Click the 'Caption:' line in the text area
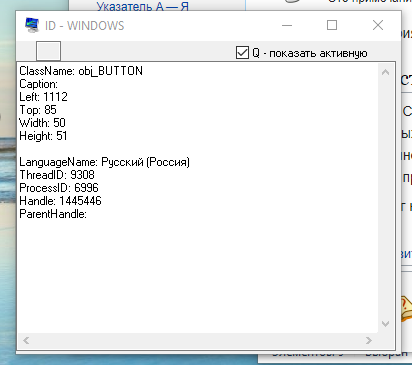Viewport: 412px width, 365px height. (38, 84)
